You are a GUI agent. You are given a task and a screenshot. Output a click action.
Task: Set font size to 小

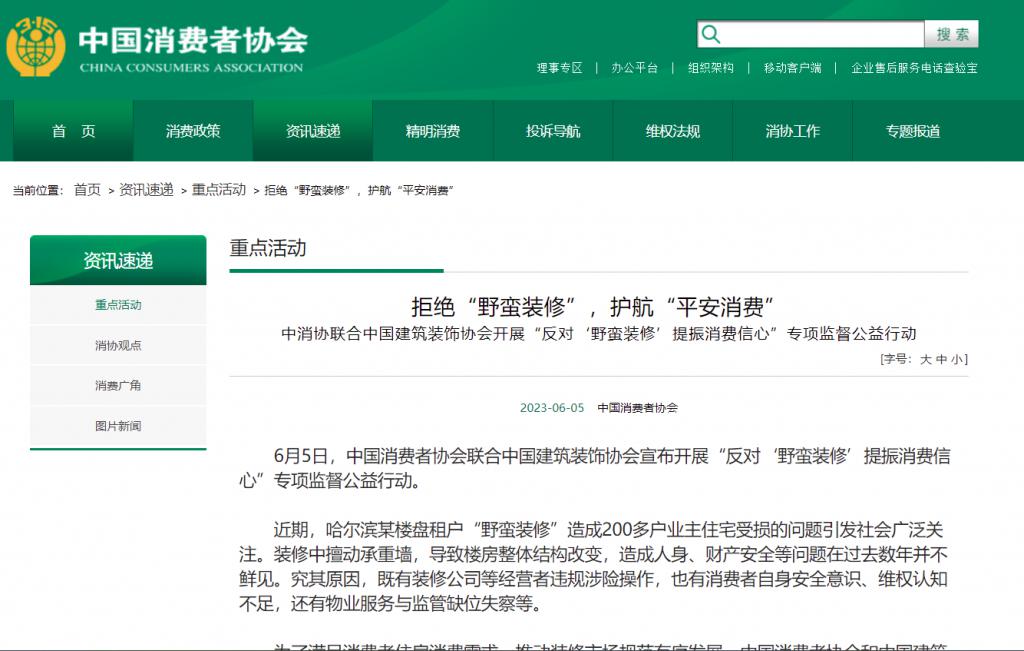956,359
